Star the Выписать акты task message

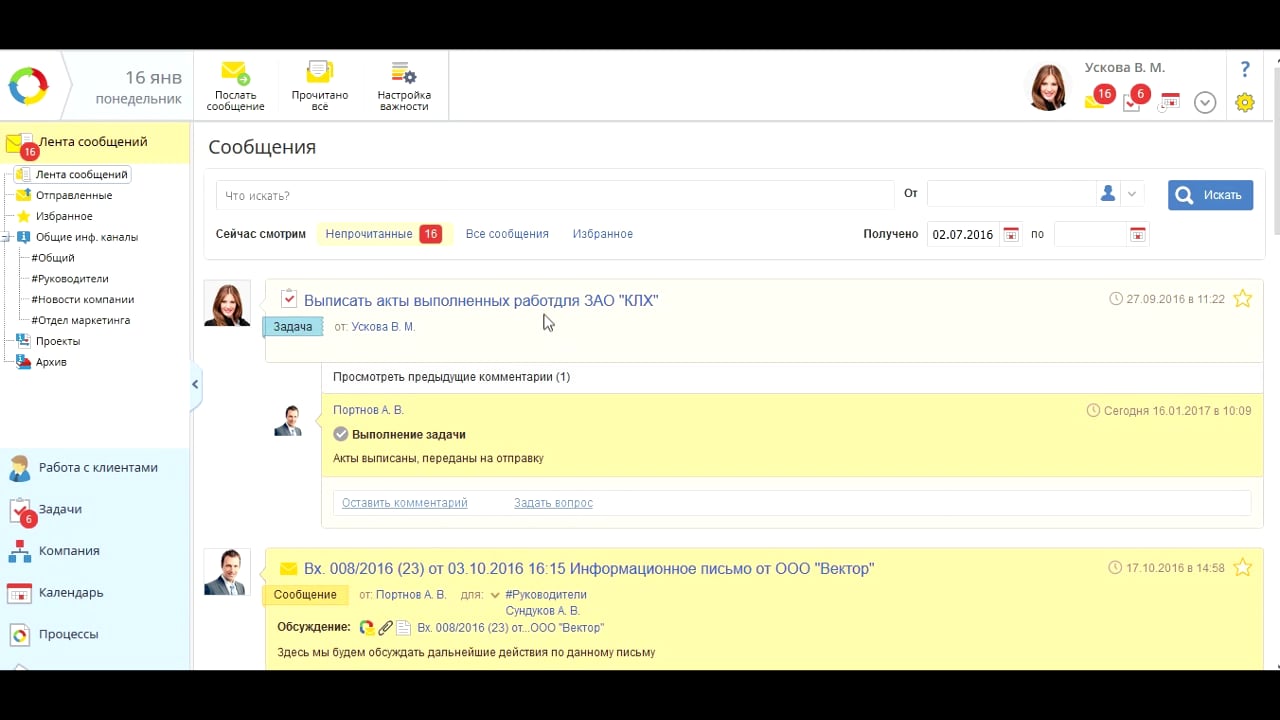pyautogui.click(x=1242, y=299)
